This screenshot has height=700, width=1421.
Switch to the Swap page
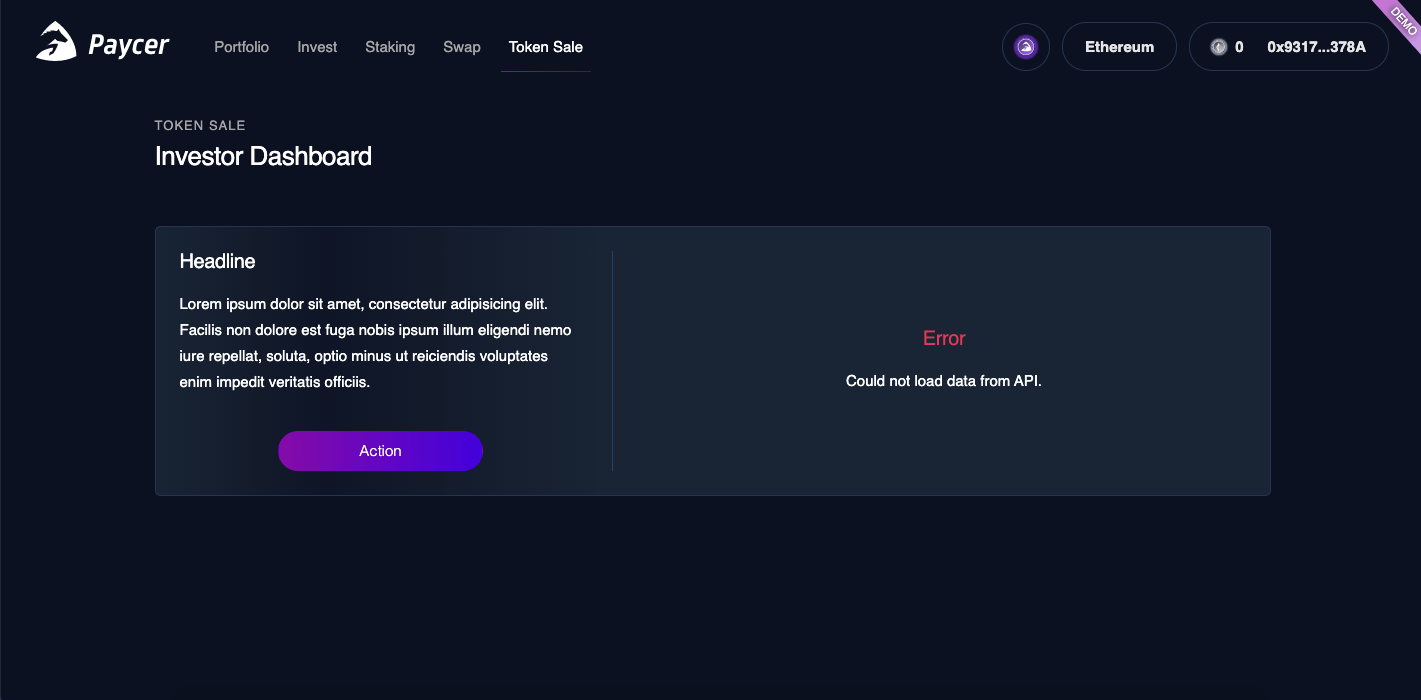[x=462, y=47]
